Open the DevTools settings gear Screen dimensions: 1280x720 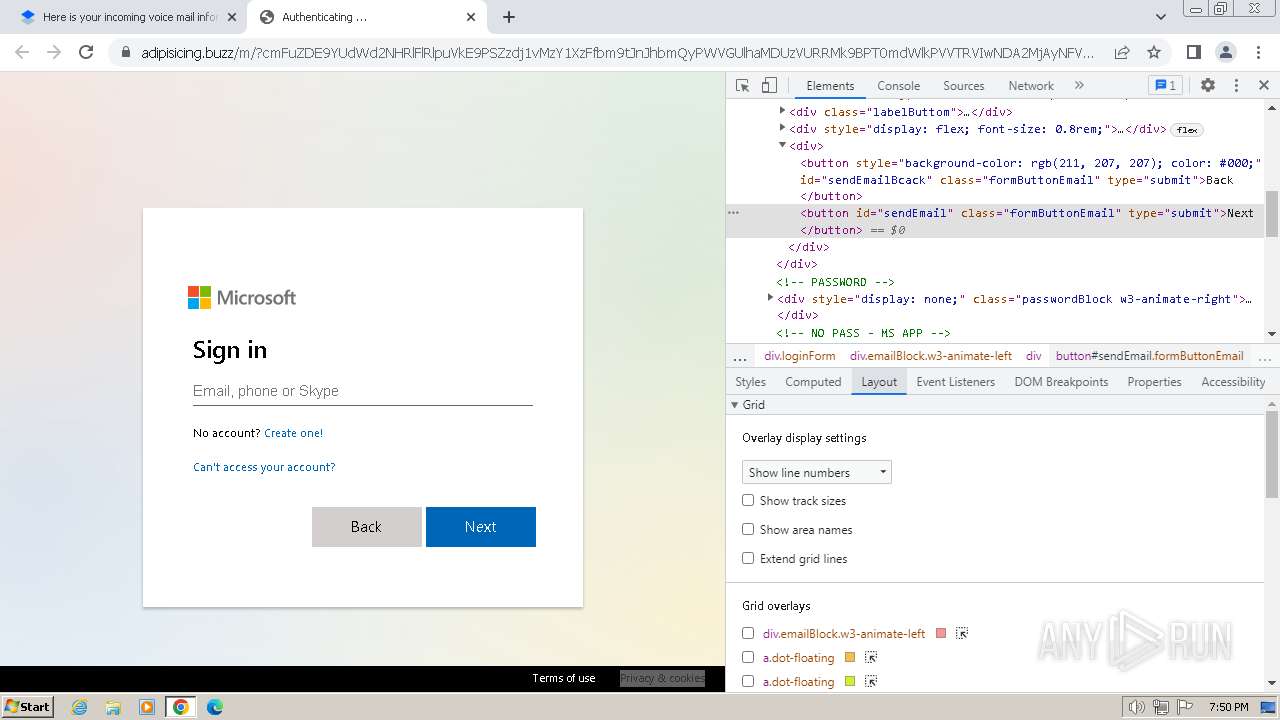tap(1208, 86)
